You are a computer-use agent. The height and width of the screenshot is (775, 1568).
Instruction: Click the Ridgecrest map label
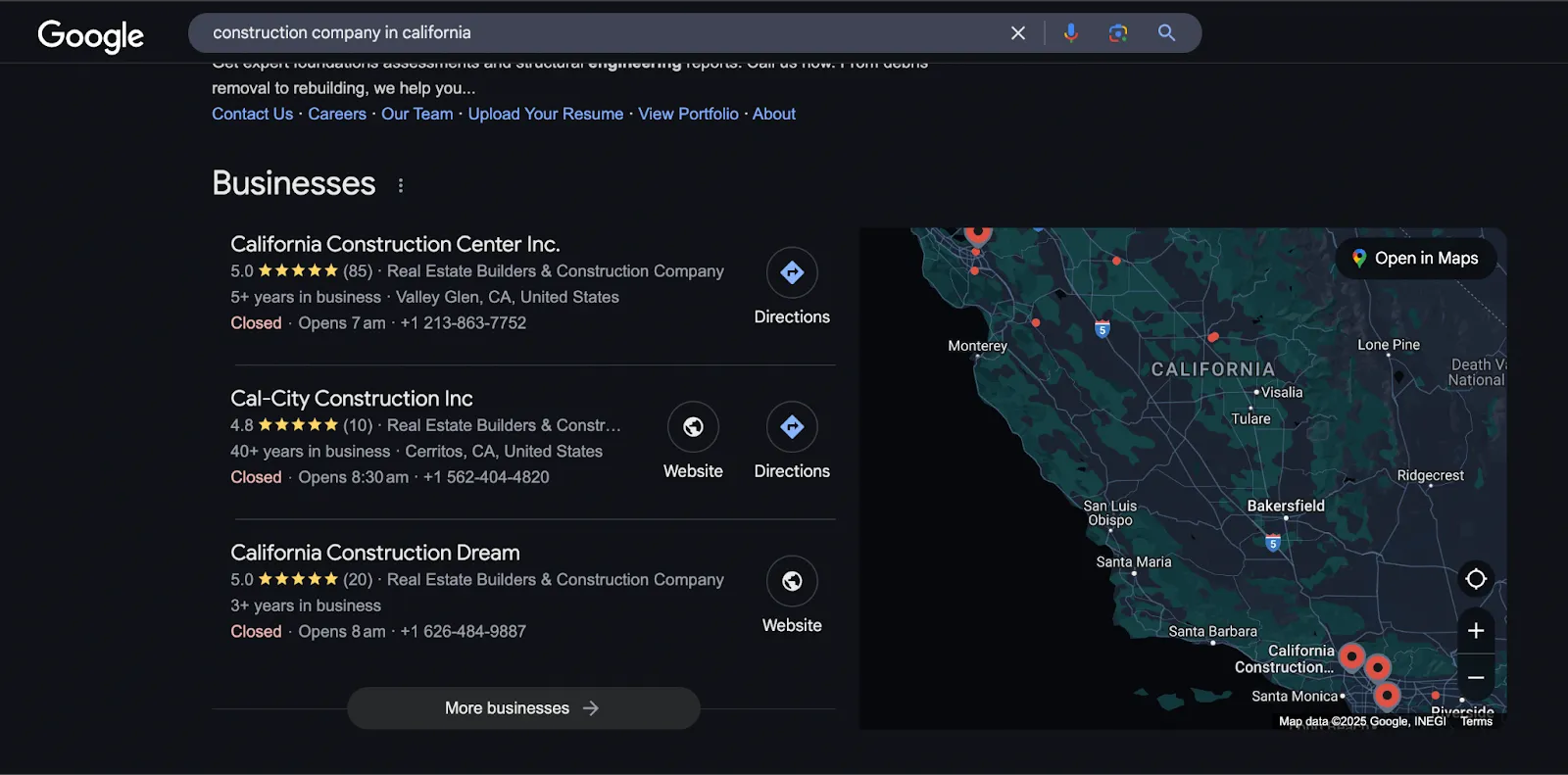[1430, 475]
